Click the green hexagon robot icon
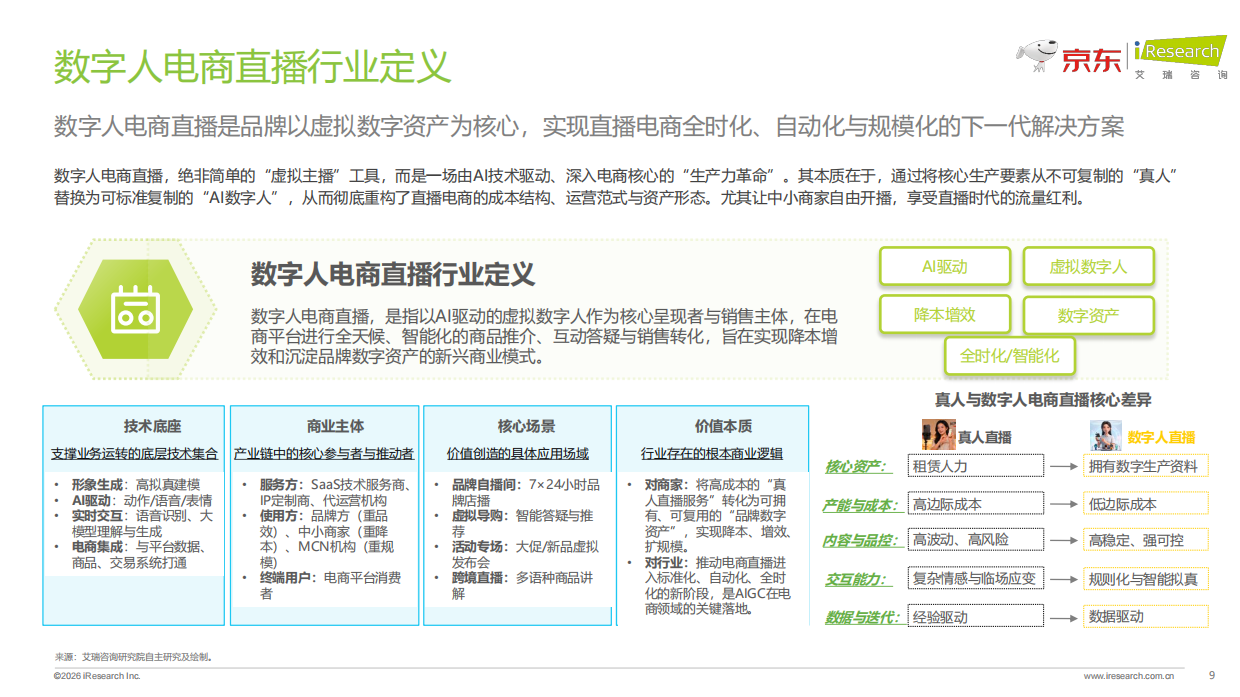The image size is (1240, 697). [137, 307]
